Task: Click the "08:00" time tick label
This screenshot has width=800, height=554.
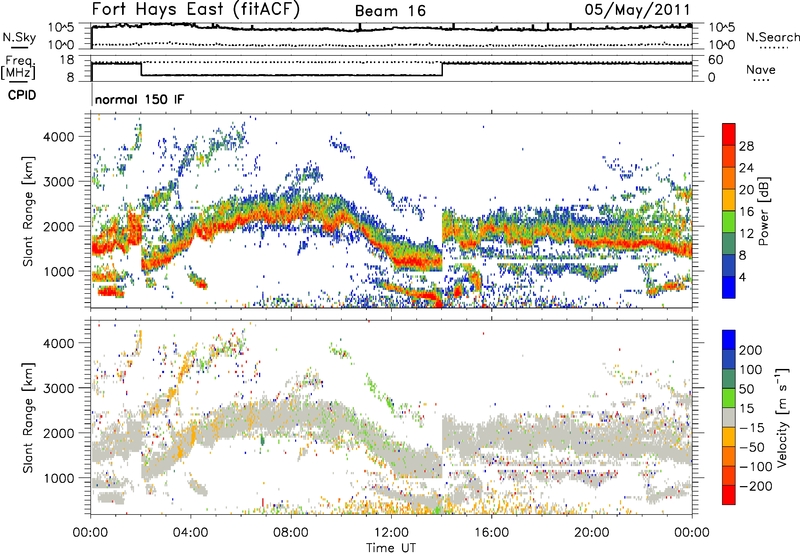Action: click(x=291, y=533)
